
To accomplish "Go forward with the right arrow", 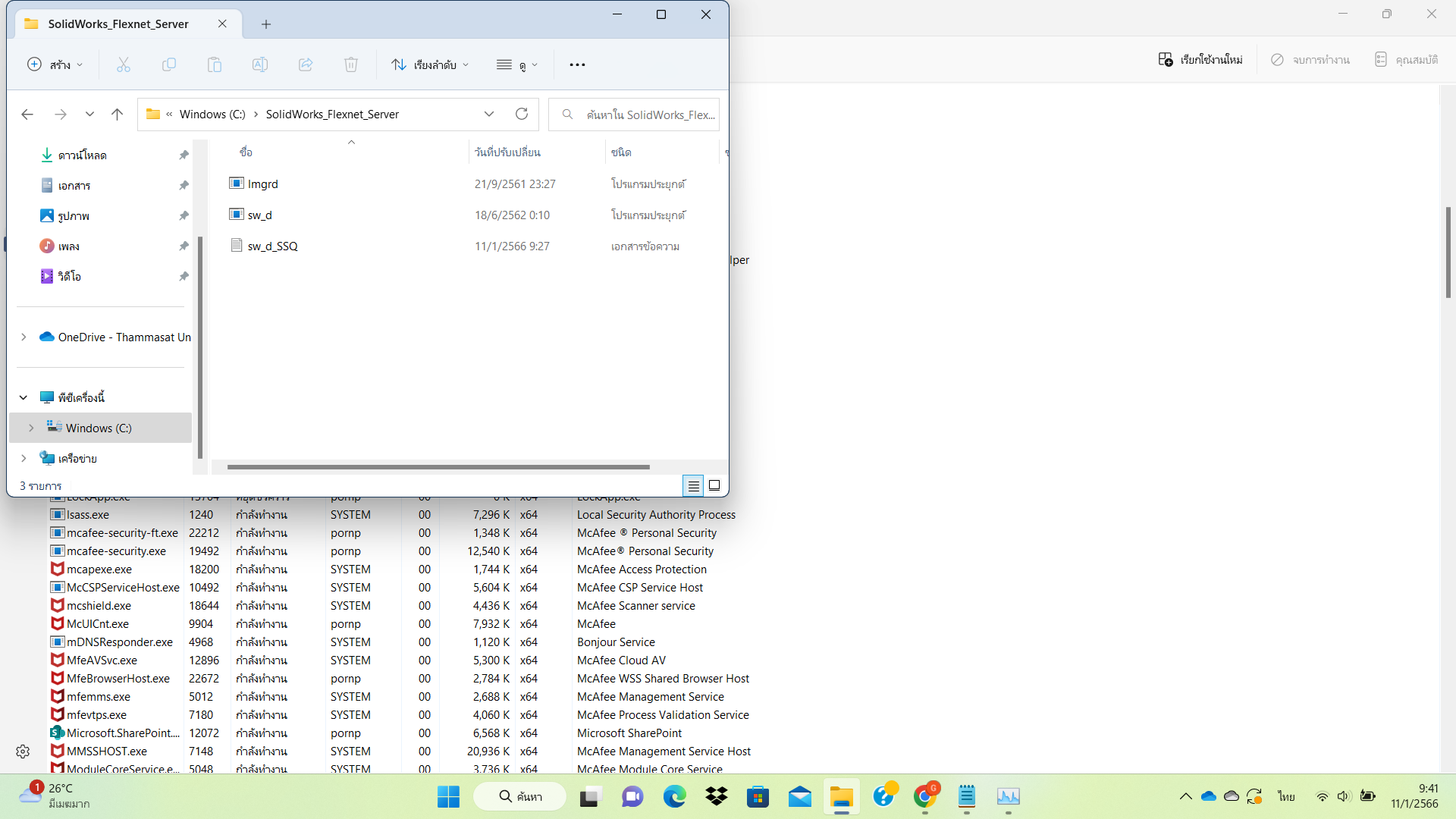I will (x=61, y=115).
